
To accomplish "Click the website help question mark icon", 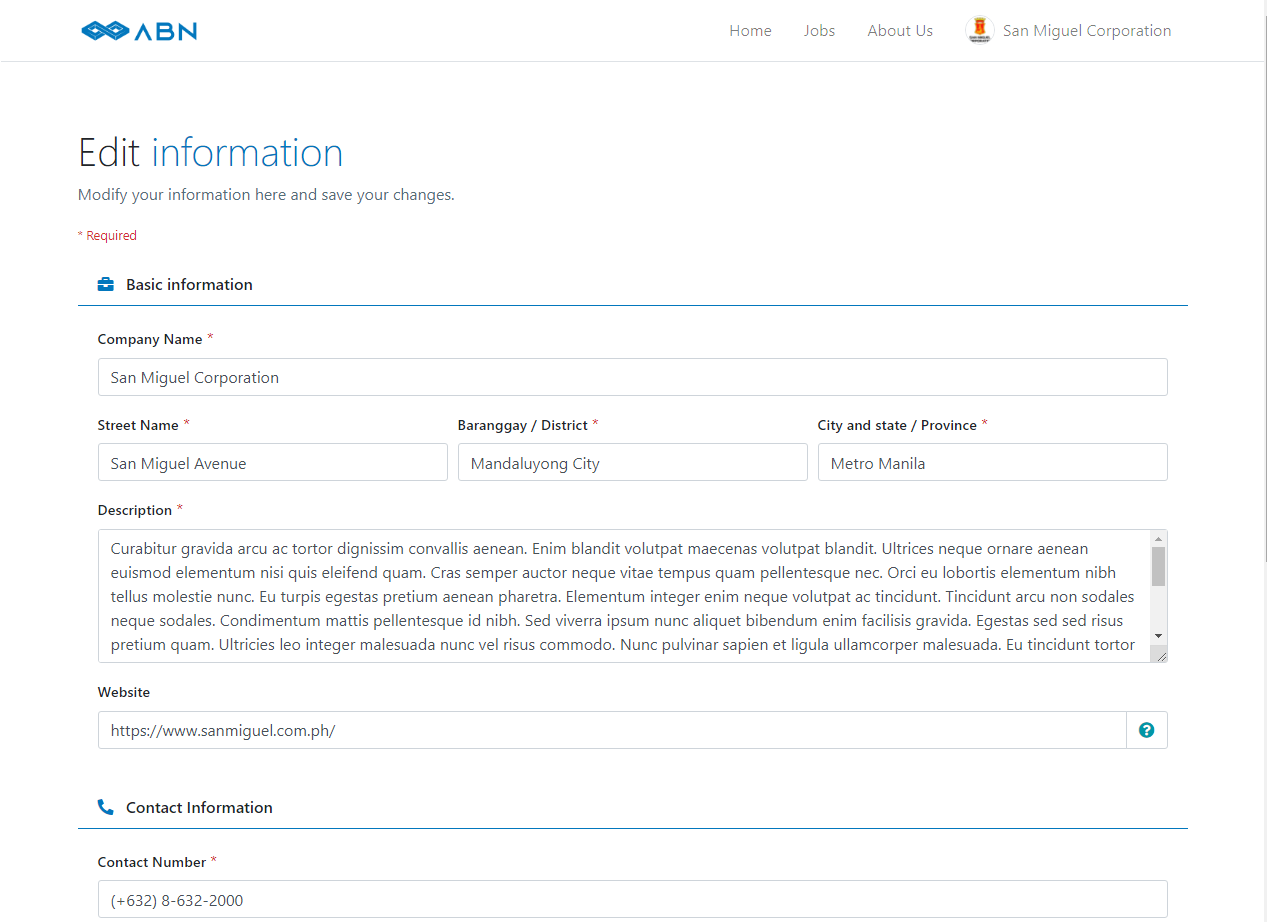I will (1146, 730).
